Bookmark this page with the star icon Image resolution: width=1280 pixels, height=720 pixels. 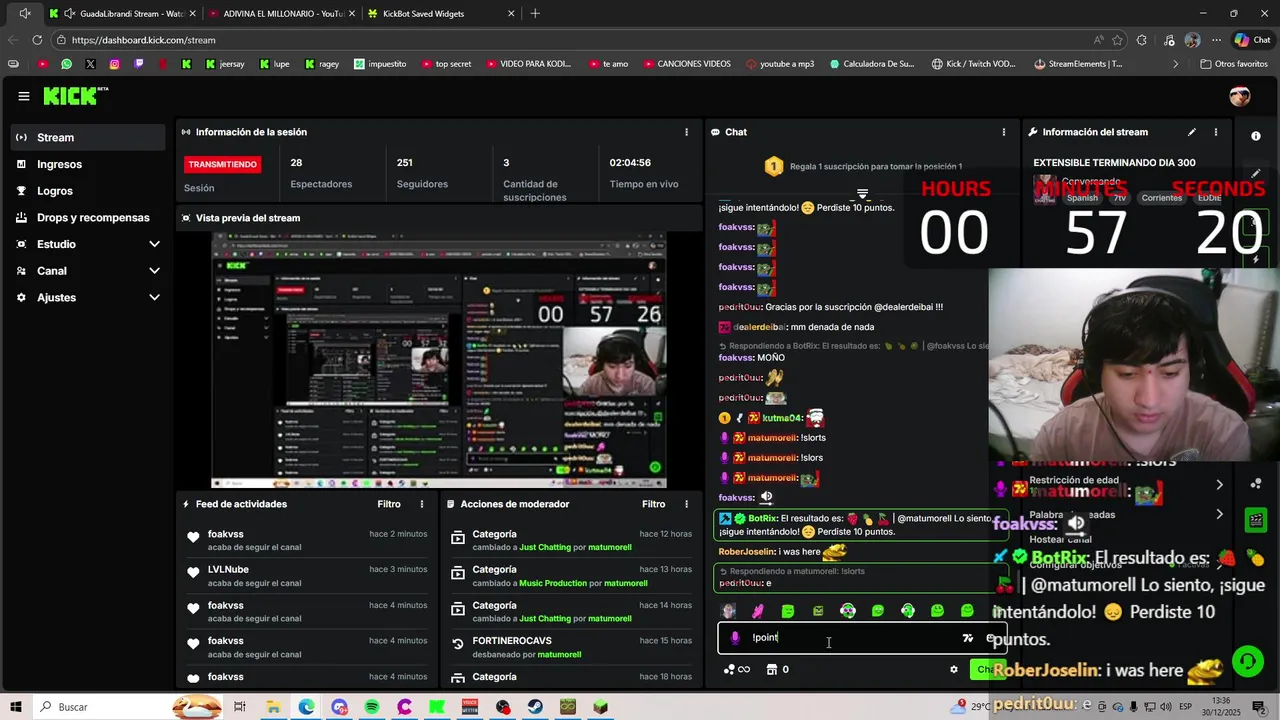point(1117,40)
